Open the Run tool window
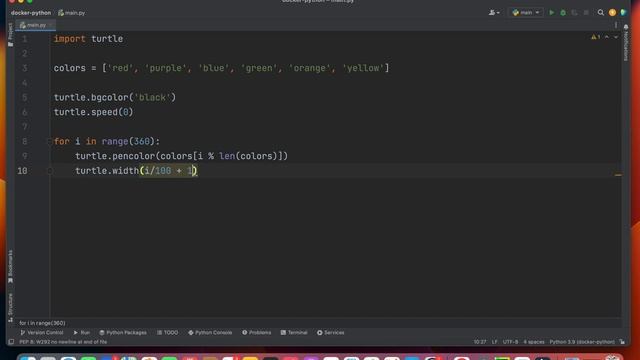This screenshot has height=360, width=640. click(82, 333)
